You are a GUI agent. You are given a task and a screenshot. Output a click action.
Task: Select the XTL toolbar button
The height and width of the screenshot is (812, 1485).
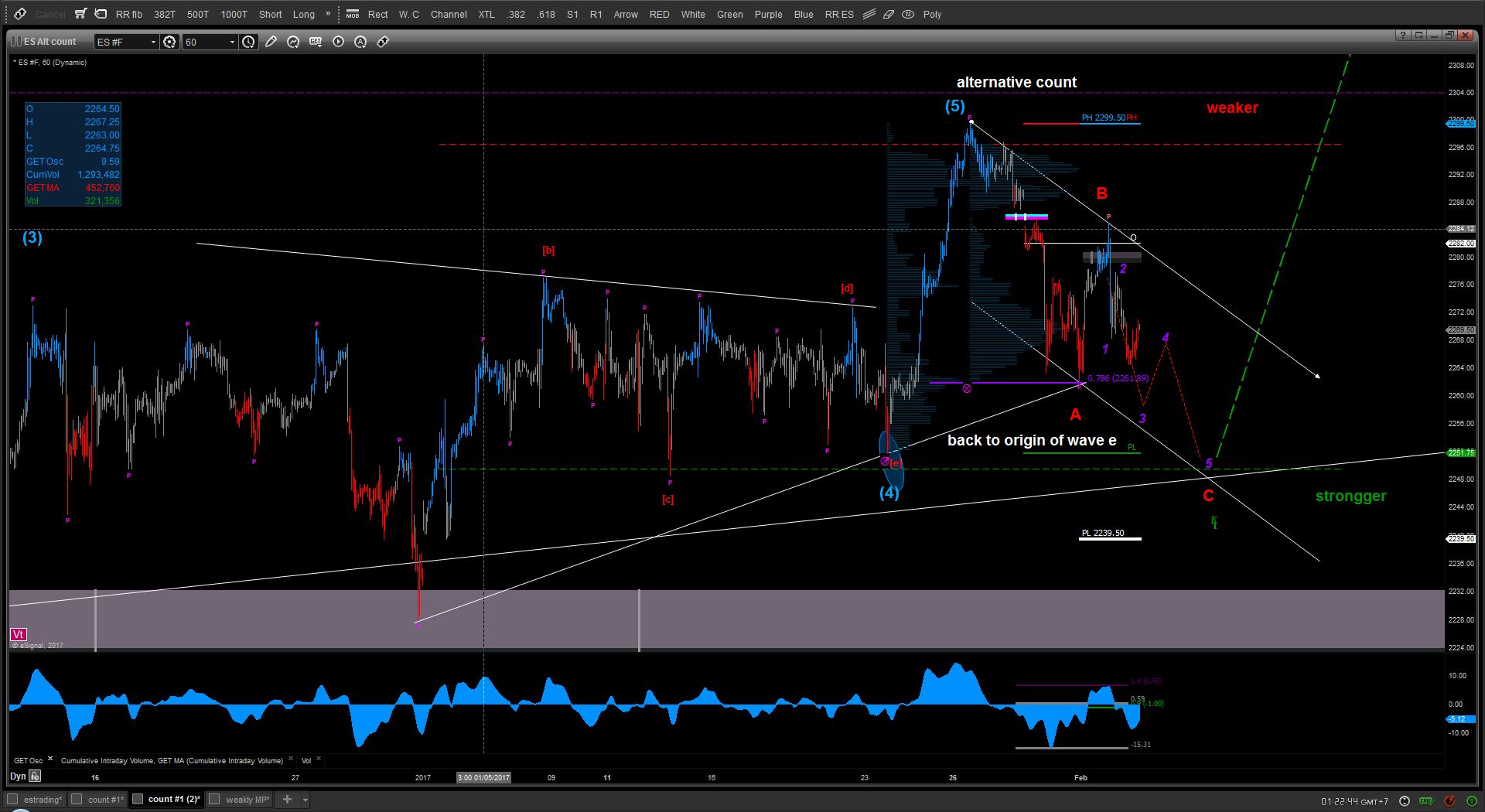(486, 15)
